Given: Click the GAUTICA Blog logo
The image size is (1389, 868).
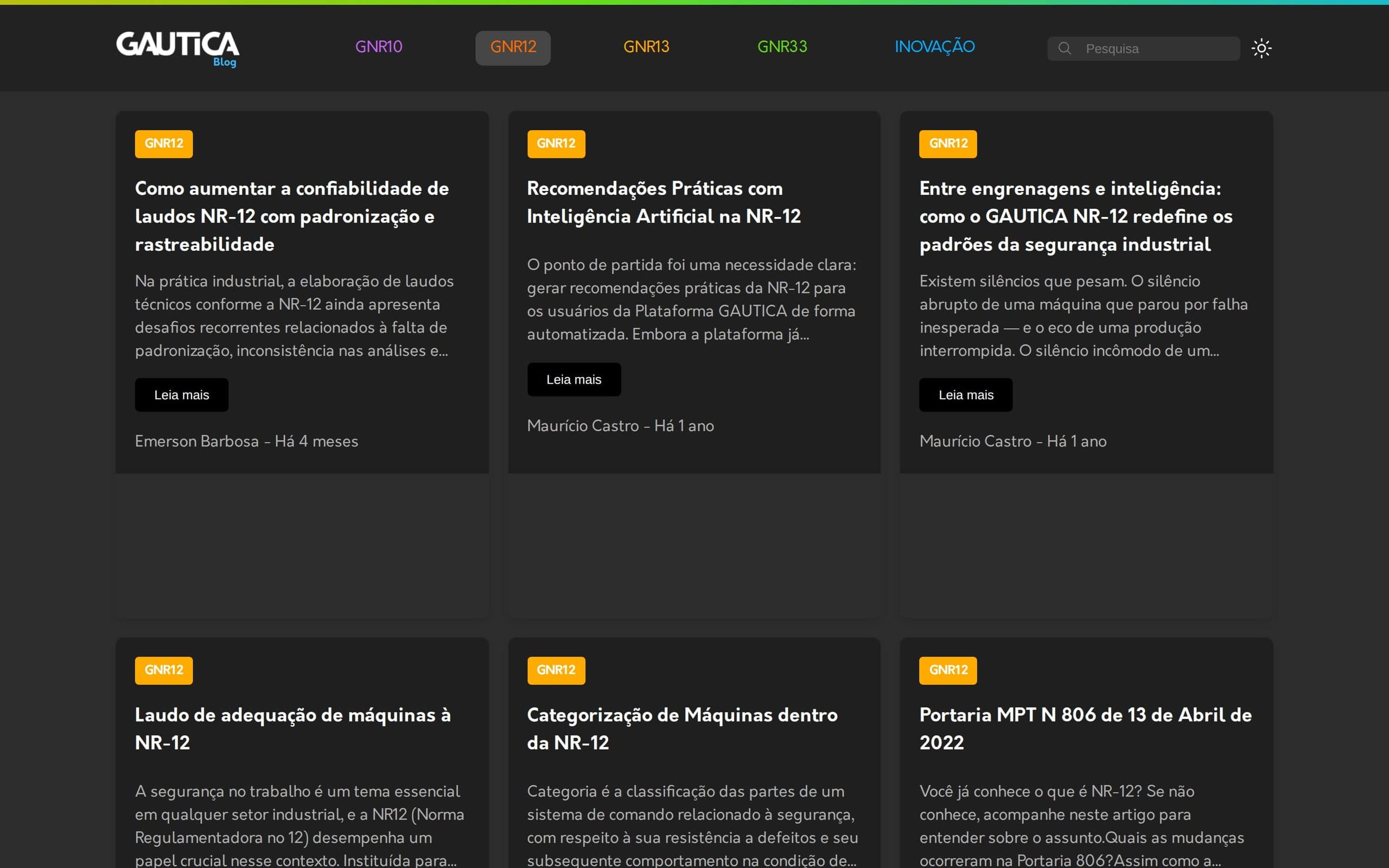Looking at the screenshot, I should pyautogui.click(x=177, y=48).
